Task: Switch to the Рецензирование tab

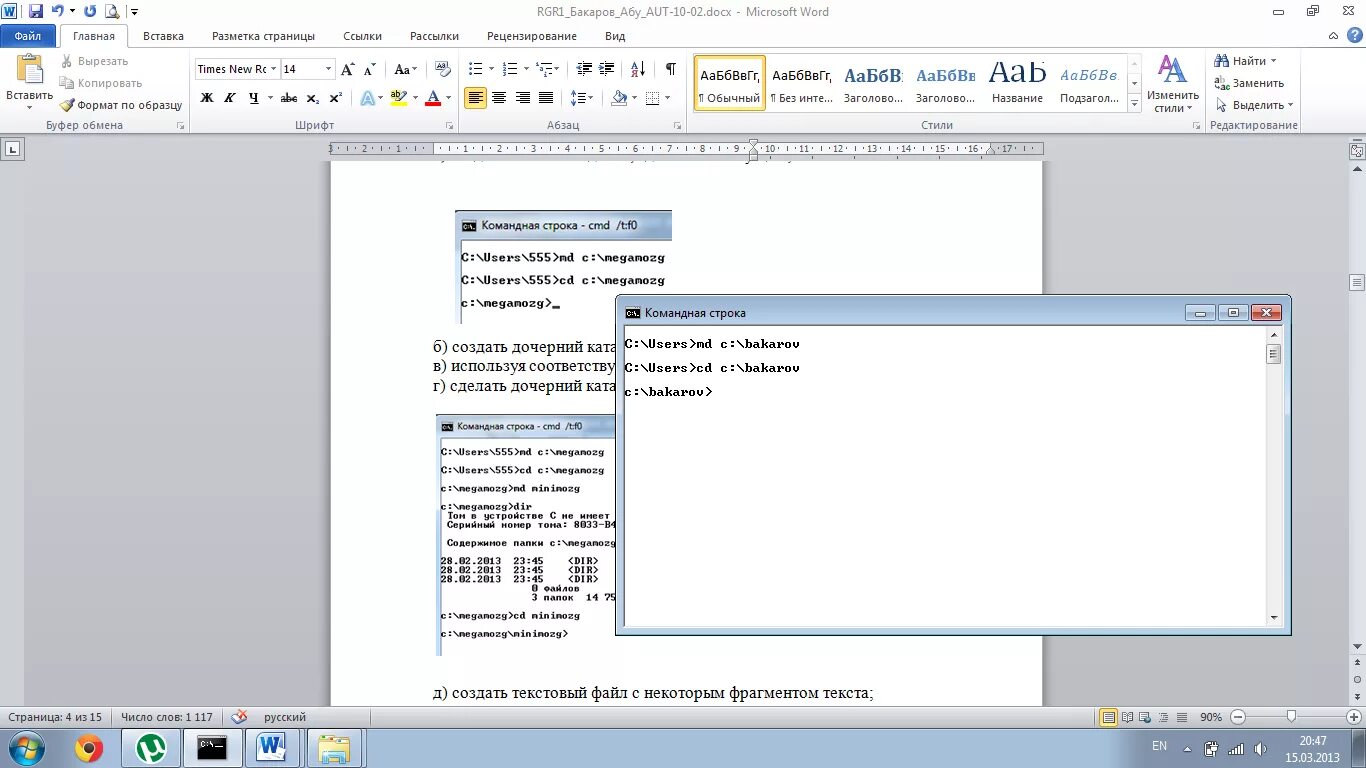Action: [532, 36]
